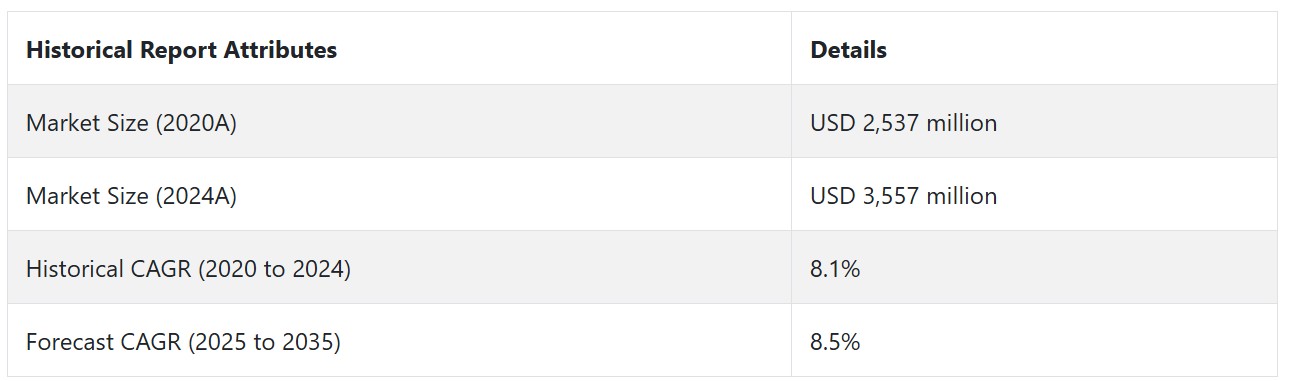Click the (2020A) text in first row
The height and width of the screenshot is (381, 1303).
[x=196, y=123]
